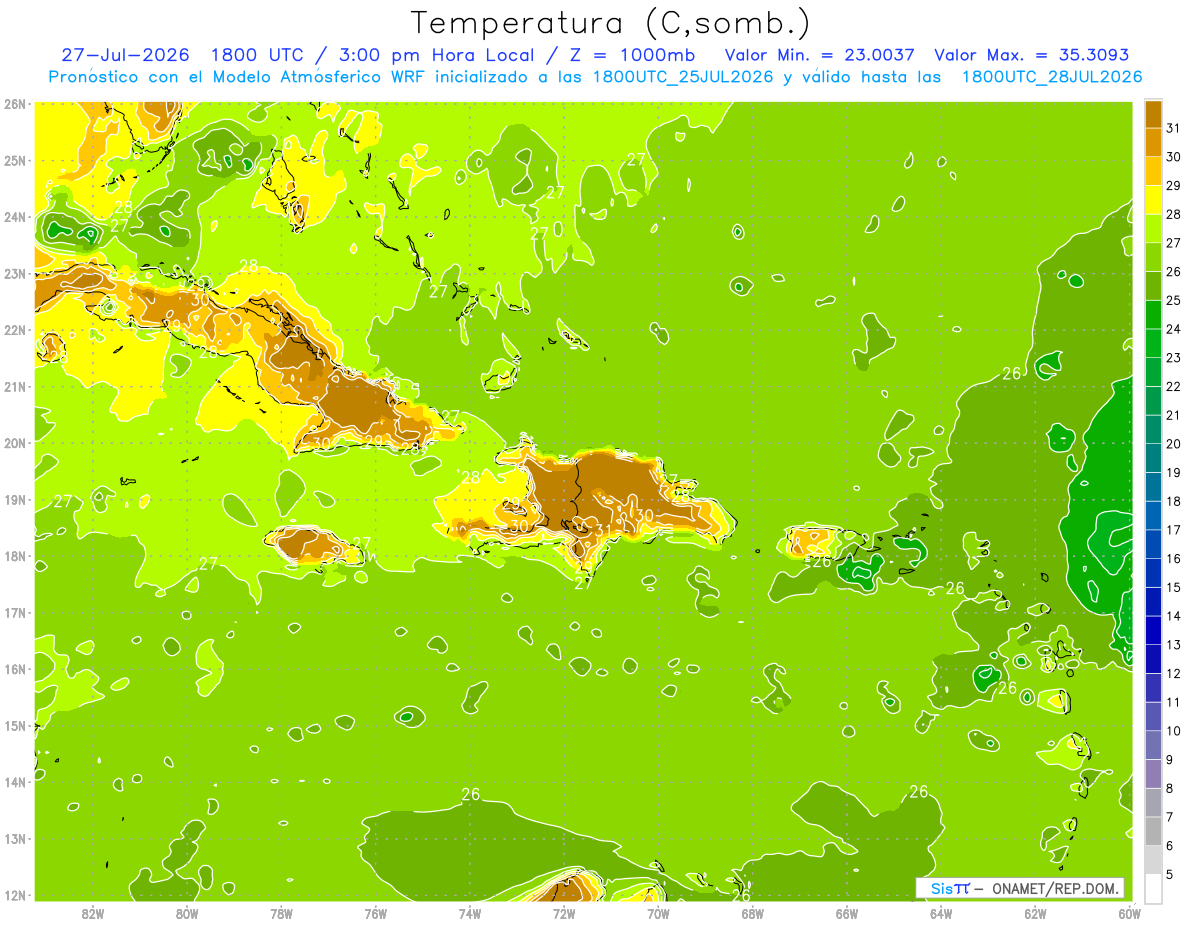The height and width of the screenshot is (927, 1200).
Task: Click the '31' contour label over Hispaniola
Action: (604, 530)
